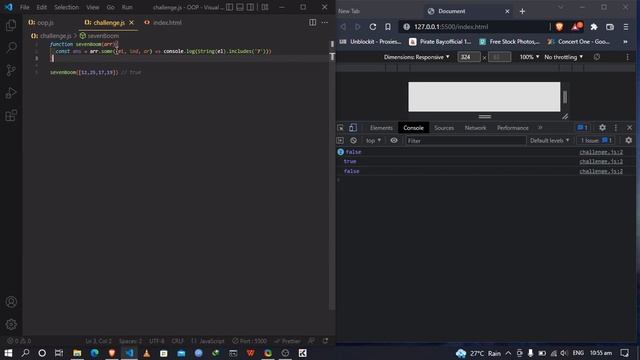
Task: Open console settings gear
Action: [x=629, y=140]
